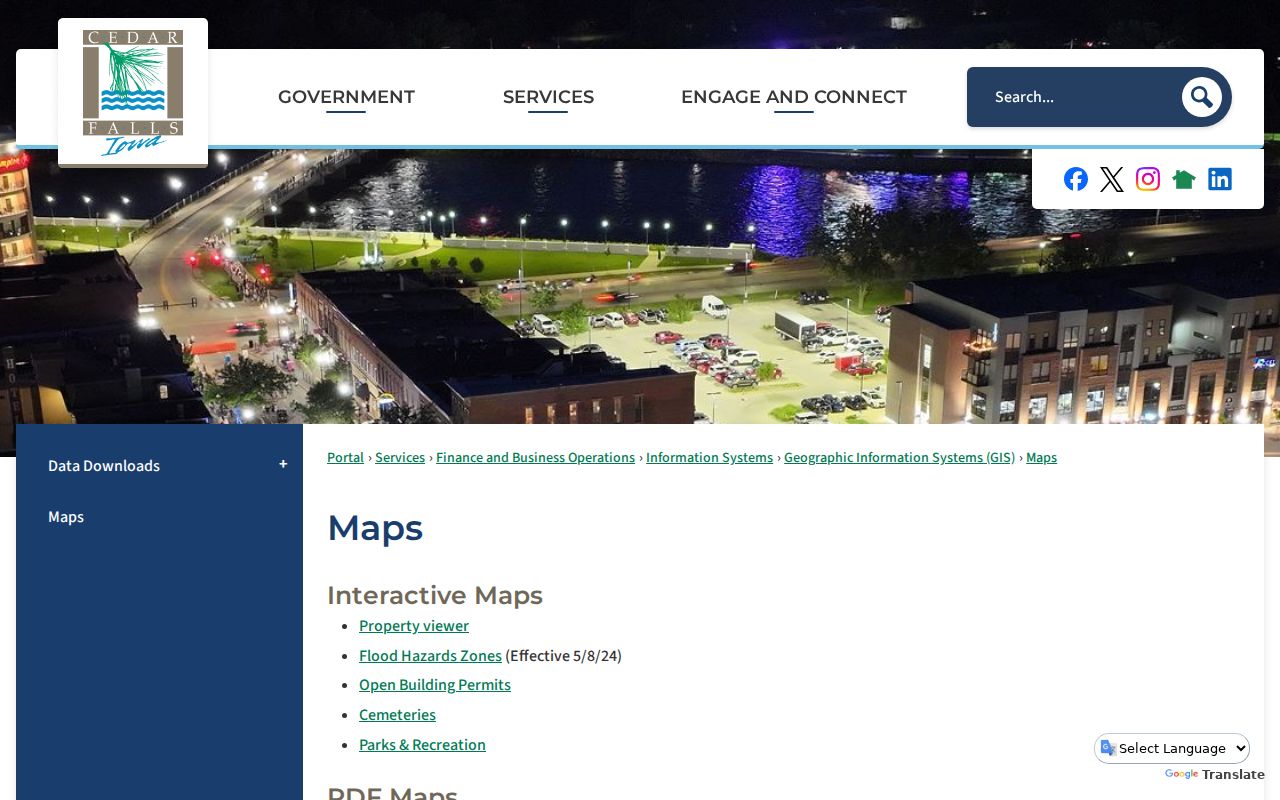Click into the Search field

[1075, 97]
